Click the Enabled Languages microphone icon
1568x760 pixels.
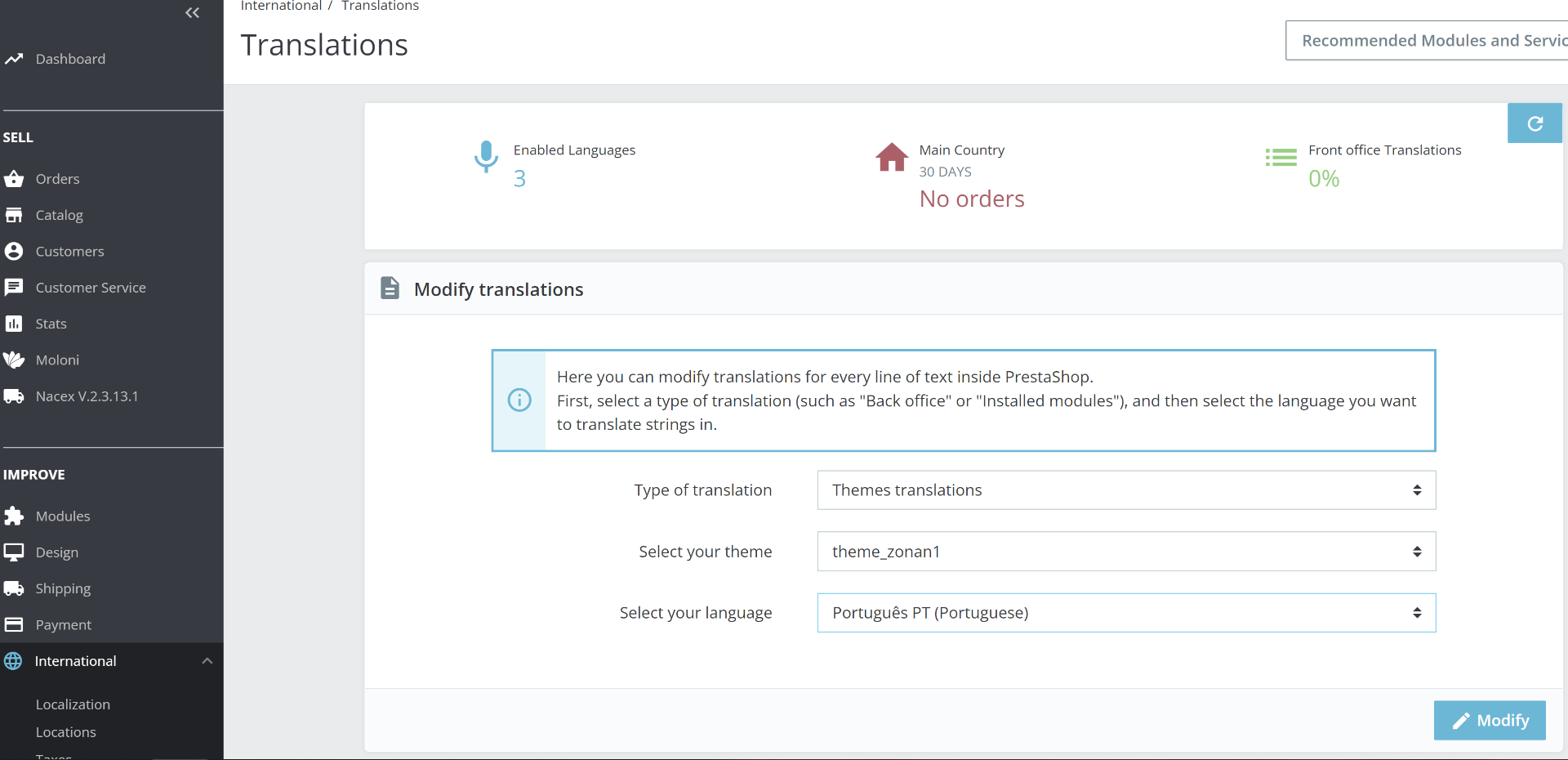[486, 156]
